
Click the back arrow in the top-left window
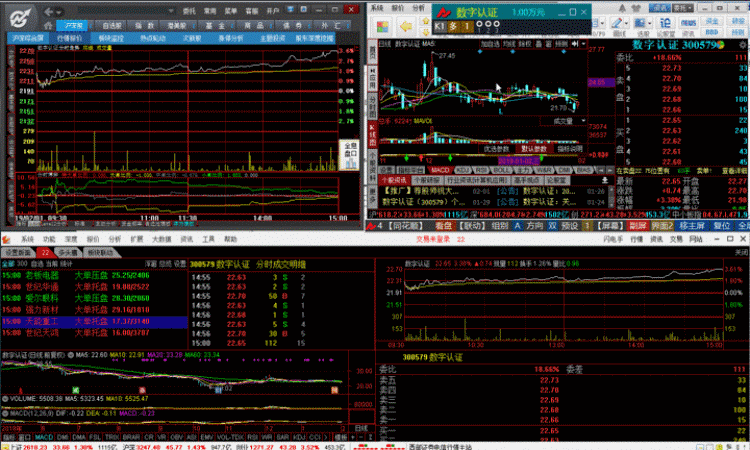[x=49, y=11]
